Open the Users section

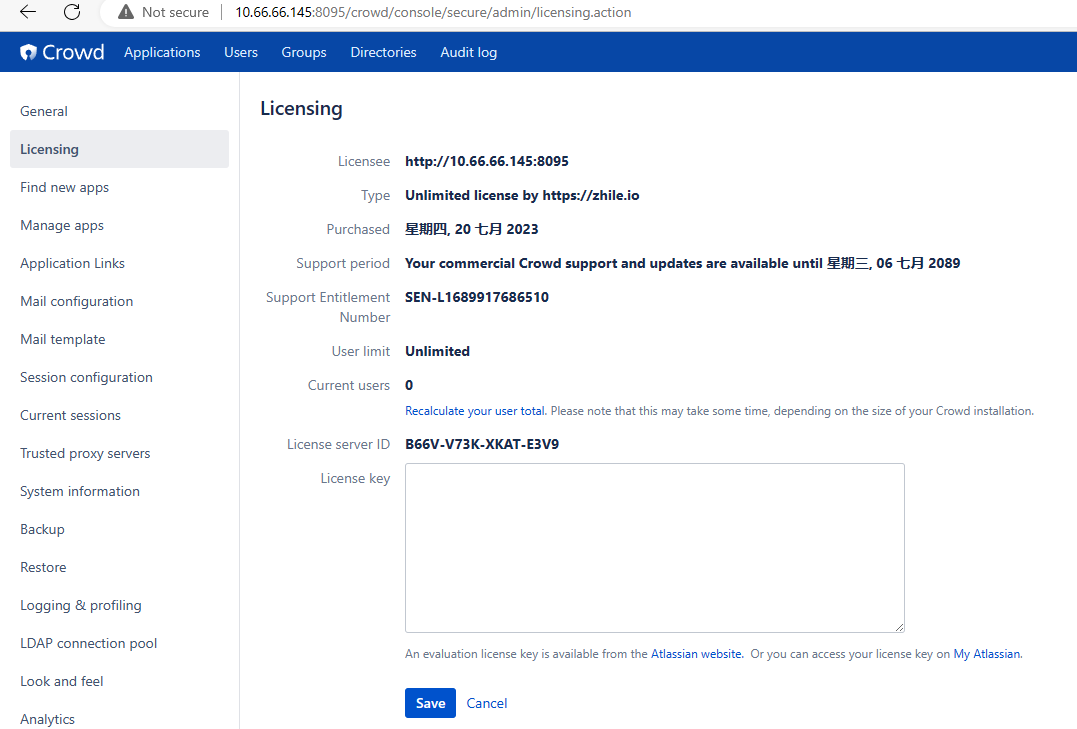click(x=240, y=52)
